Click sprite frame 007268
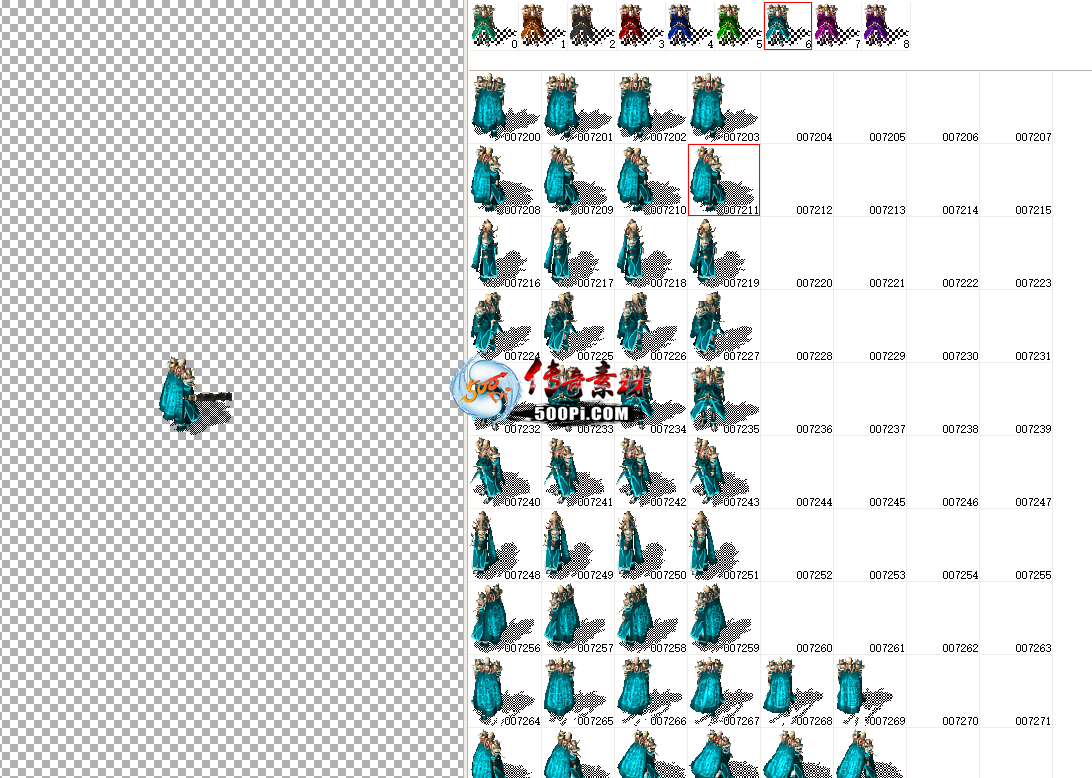 (797, 692)
